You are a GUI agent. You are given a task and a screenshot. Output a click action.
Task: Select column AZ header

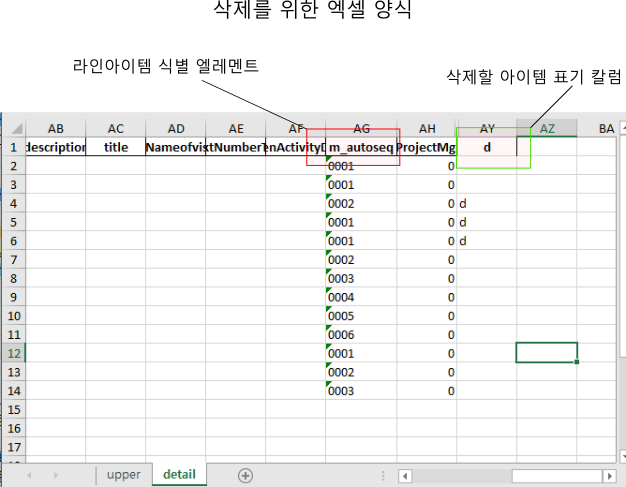coord(547,129)
